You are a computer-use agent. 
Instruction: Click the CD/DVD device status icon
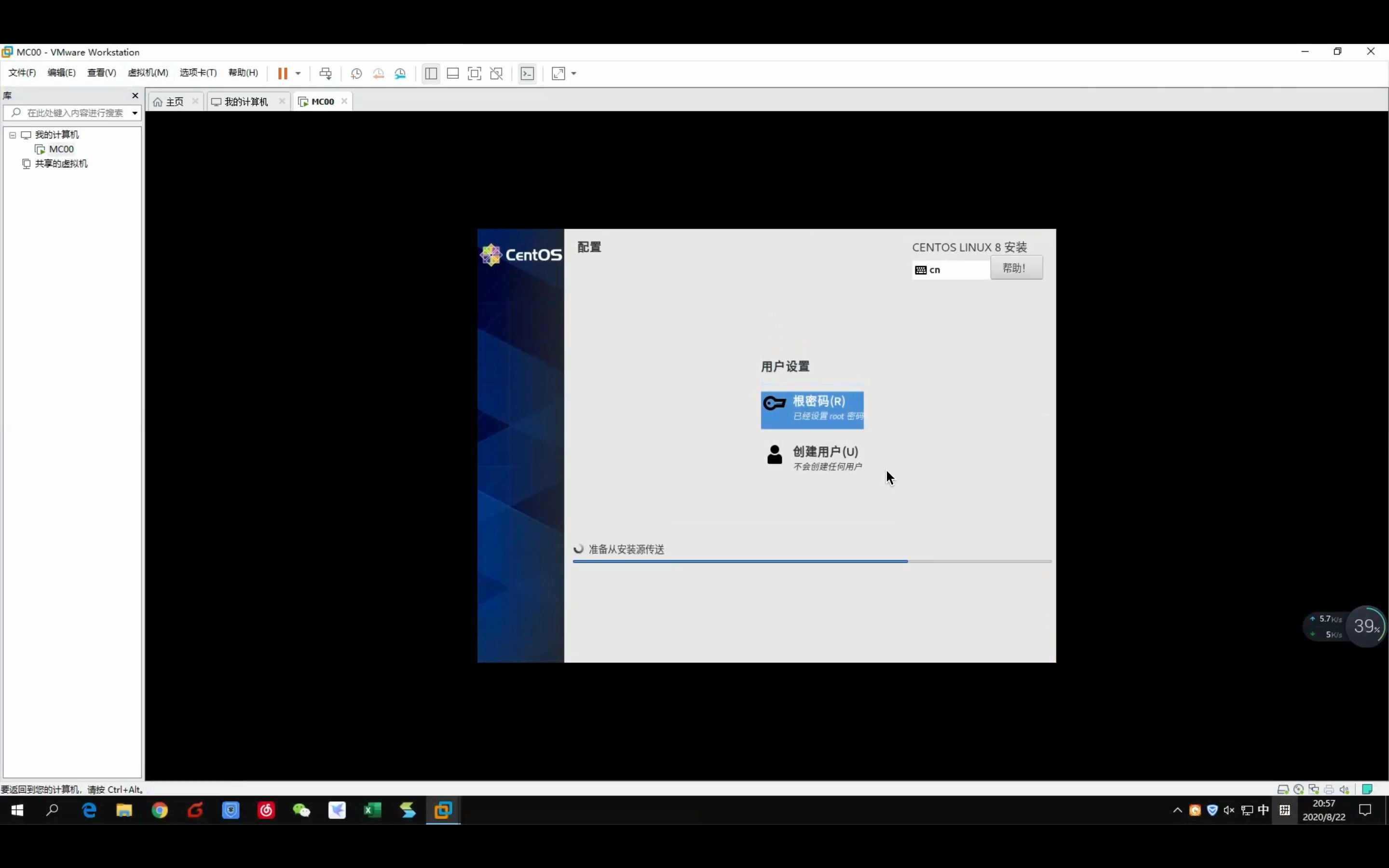point(1298,789)
